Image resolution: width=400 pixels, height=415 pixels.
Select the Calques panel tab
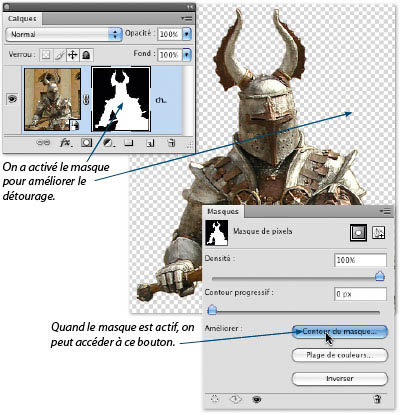point(22,18)
